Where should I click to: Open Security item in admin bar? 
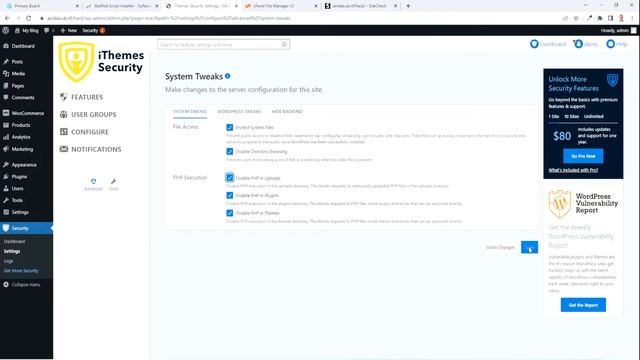(x=93, y=30)
